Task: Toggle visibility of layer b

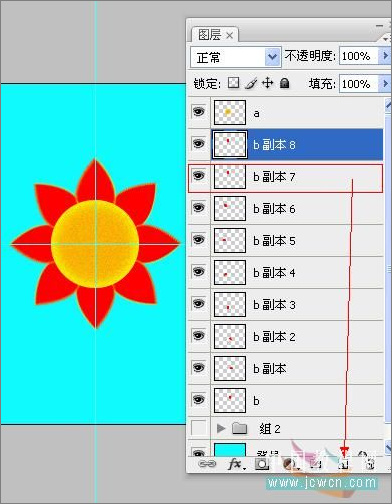Action: pyautogui.click(x=199, y=399)
